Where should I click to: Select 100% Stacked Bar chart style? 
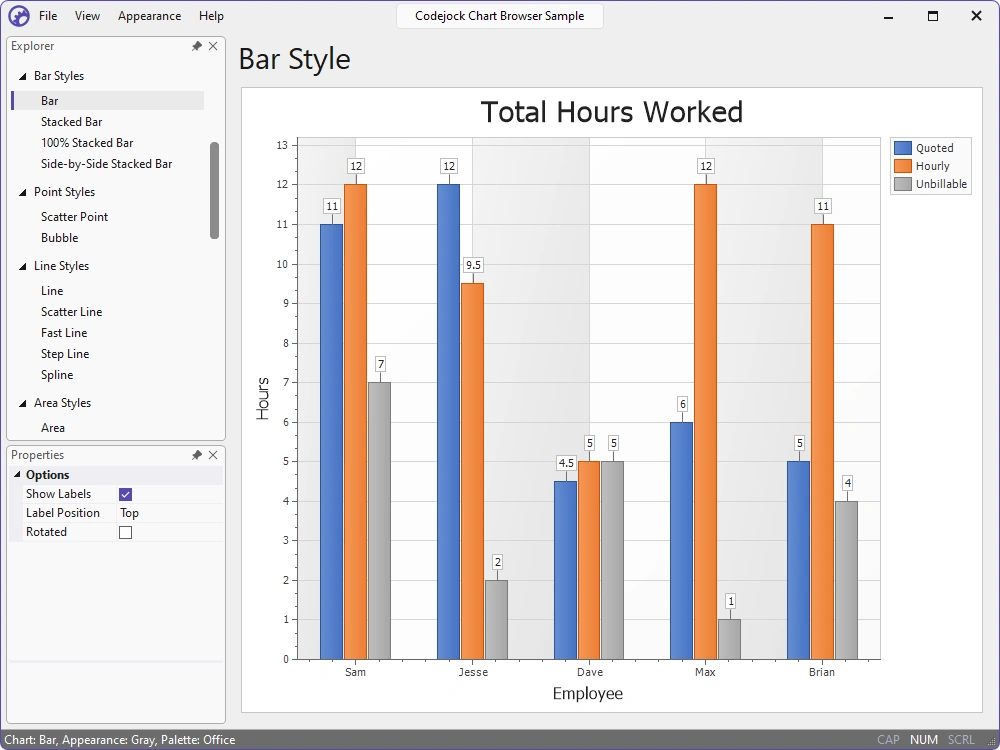(87, 143)
